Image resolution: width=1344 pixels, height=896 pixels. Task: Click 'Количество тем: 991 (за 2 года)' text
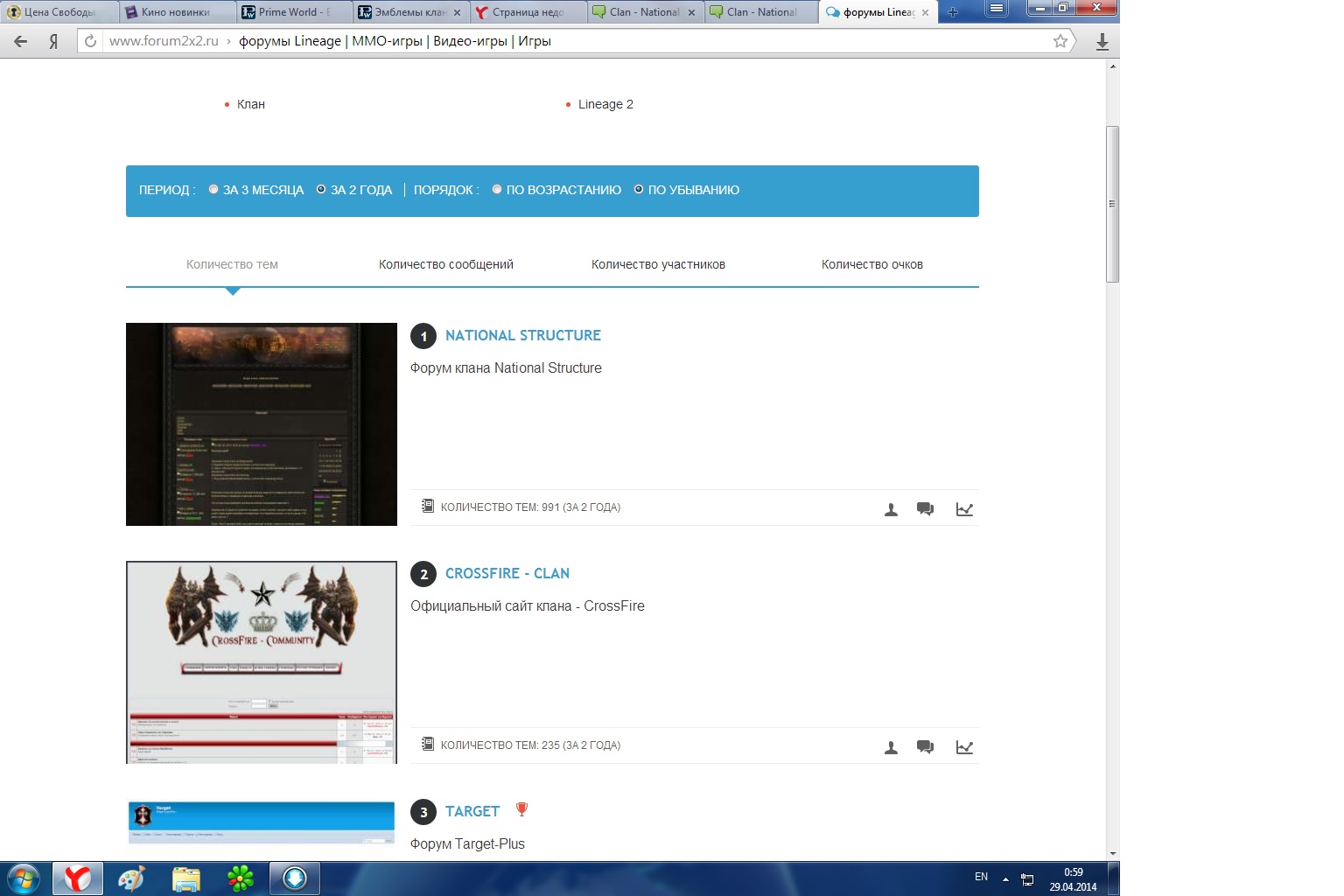[530, 507]
